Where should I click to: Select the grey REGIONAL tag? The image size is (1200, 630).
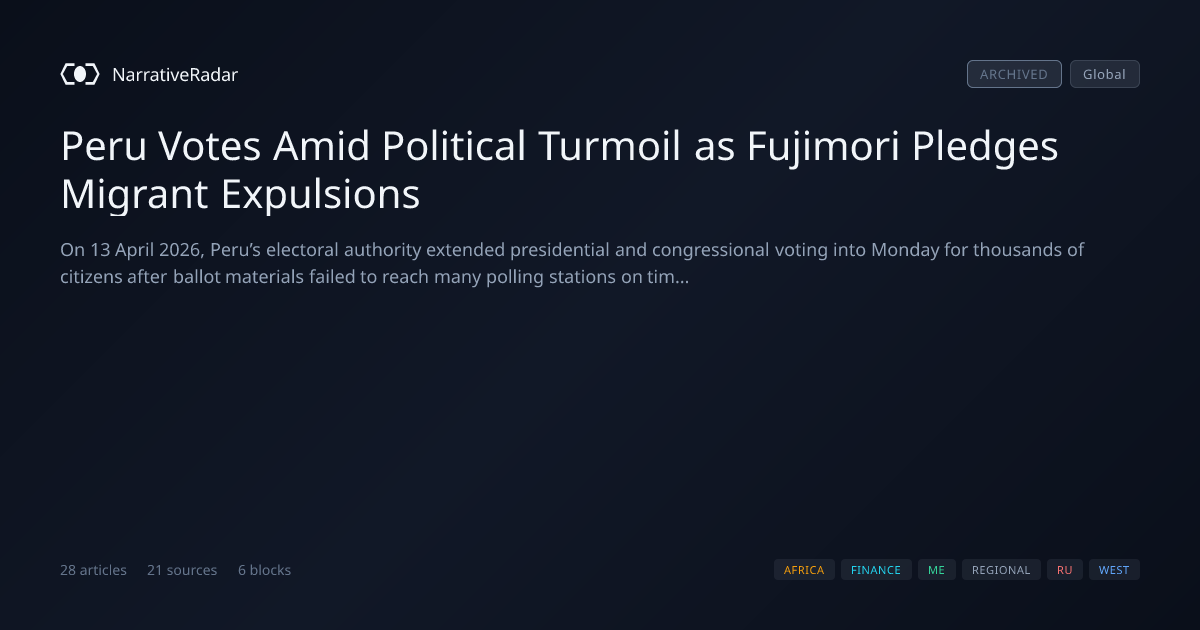click(x=1001, y=570)
